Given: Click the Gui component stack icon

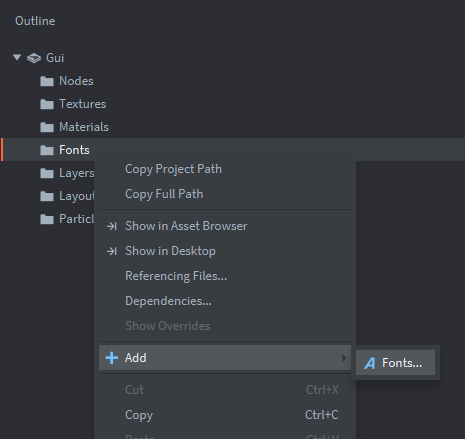Looking at the screenshot, I should [34, 58].
